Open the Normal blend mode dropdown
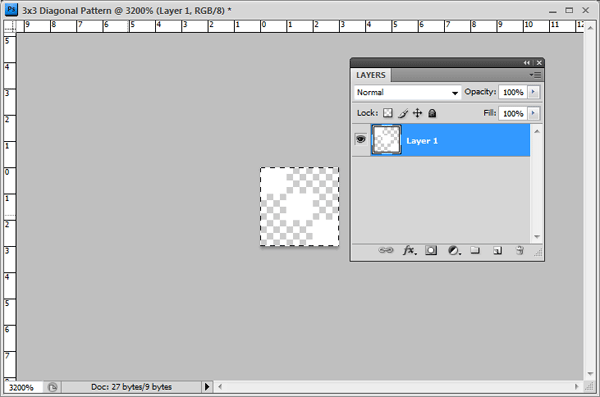600x397 pixels. [x=407, y=92]
